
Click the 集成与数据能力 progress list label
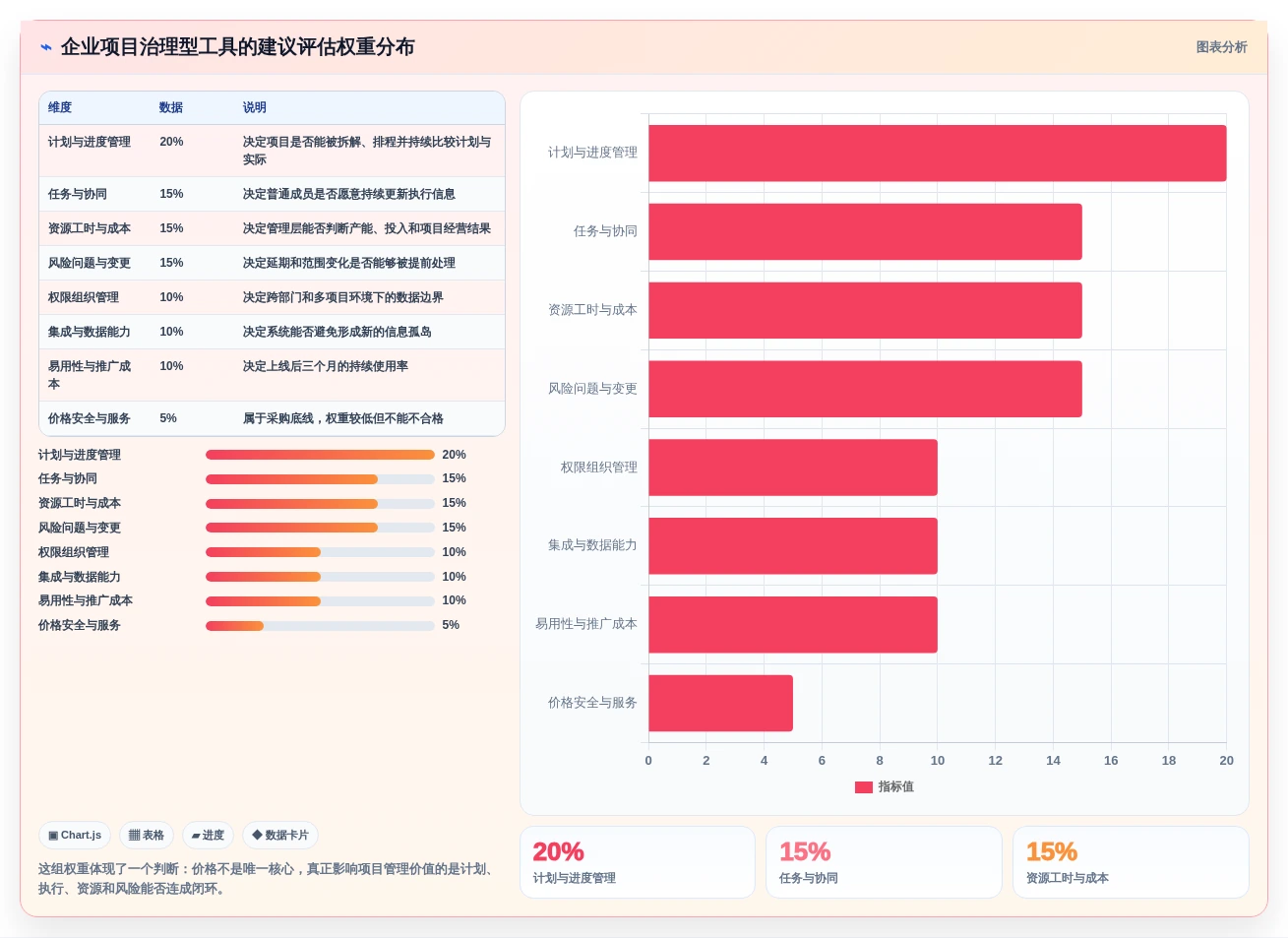click(x=80, y=577)
